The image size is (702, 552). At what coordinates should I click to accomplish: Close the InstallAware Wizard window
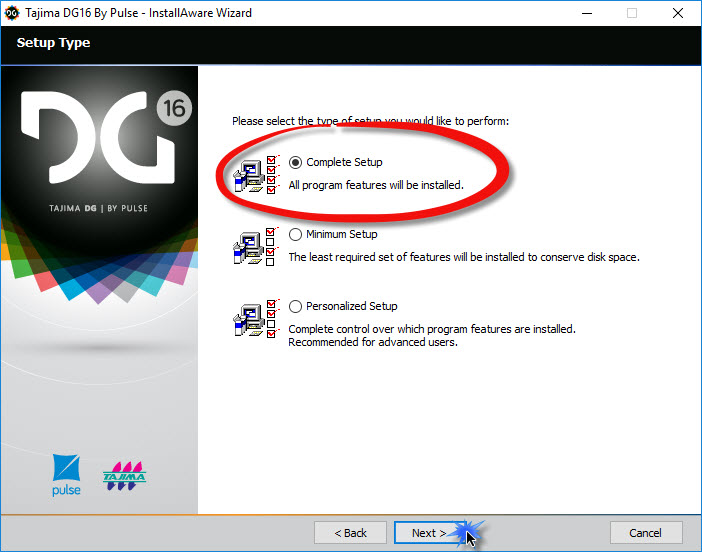click(x=677, y=13)
